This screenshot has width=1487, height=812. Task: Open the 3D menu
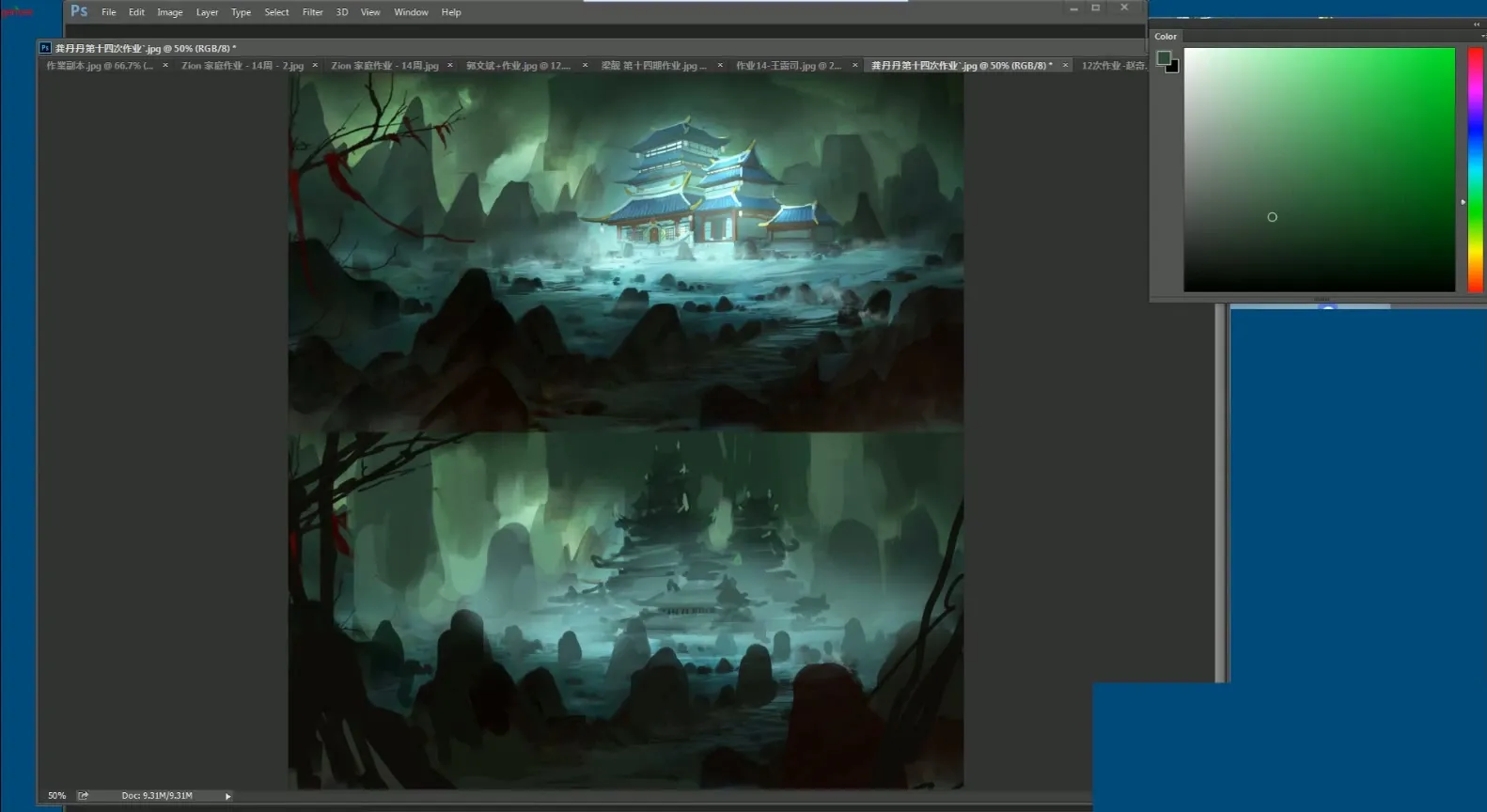pyautogui.click(x=341, y=12)
